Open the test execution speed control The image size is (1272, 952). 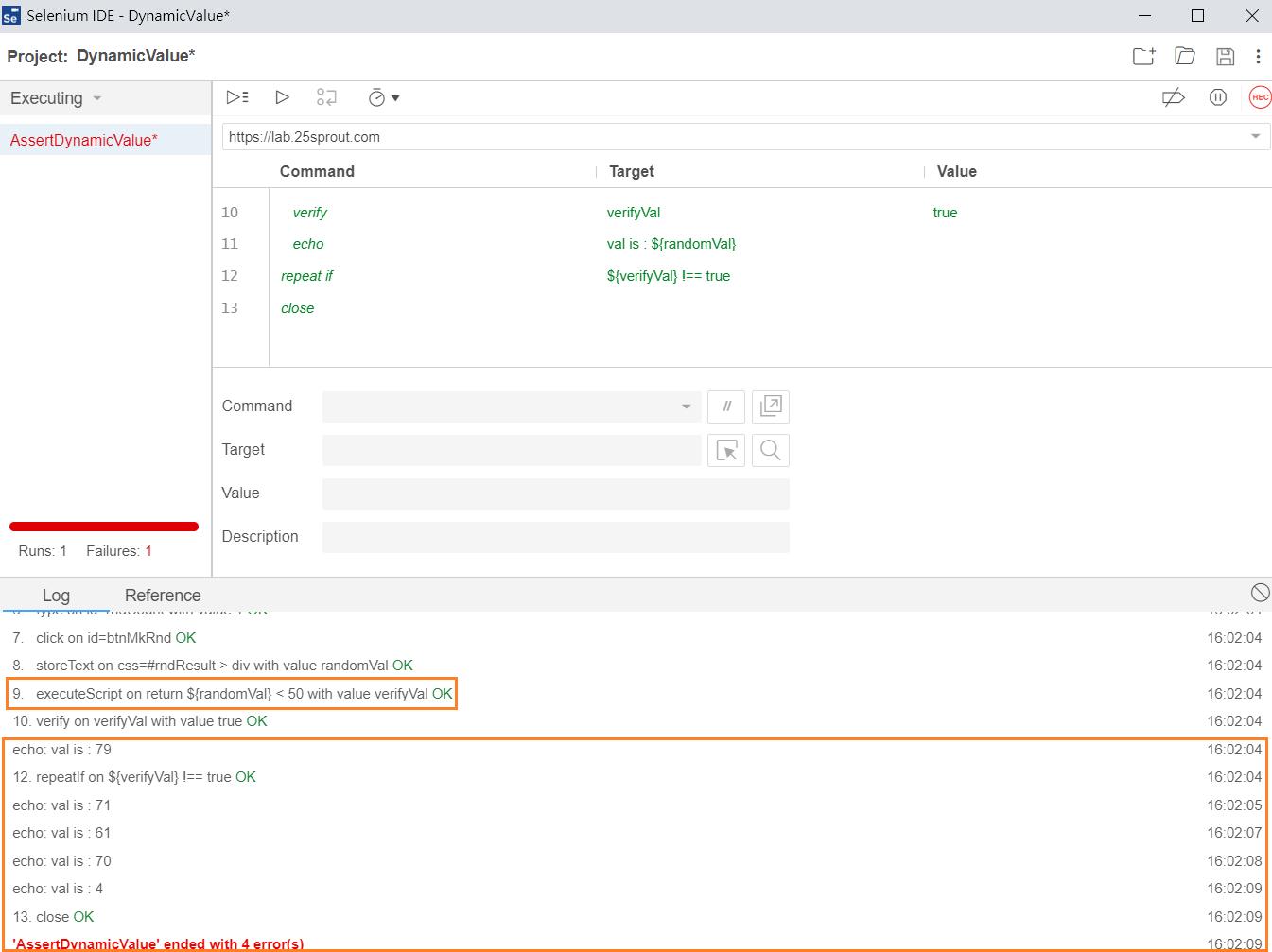383,97
